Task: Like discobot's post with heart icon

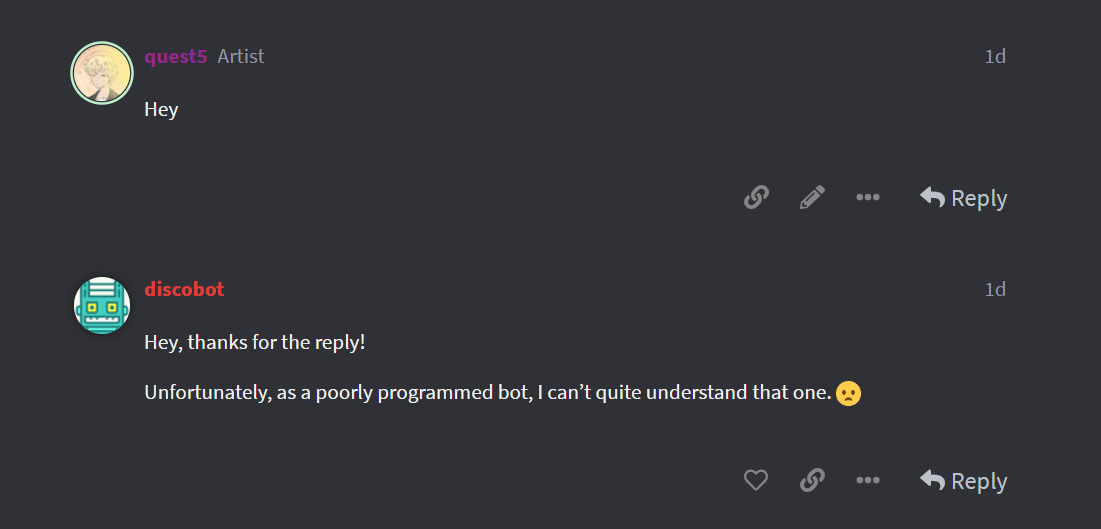Action: [x=756, y=481]
